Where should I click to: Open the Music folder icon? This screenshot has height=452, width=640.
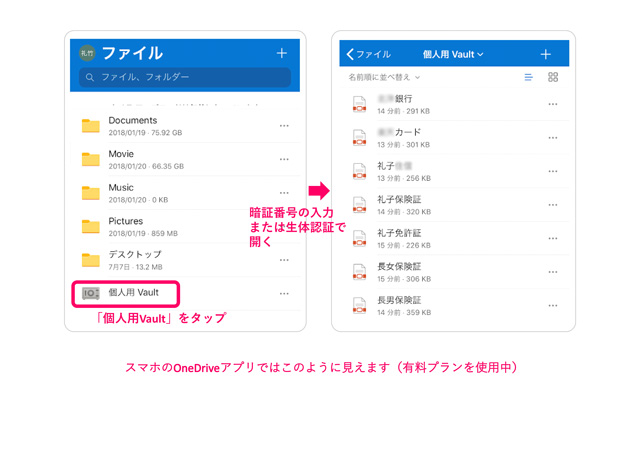click(91, 193)
